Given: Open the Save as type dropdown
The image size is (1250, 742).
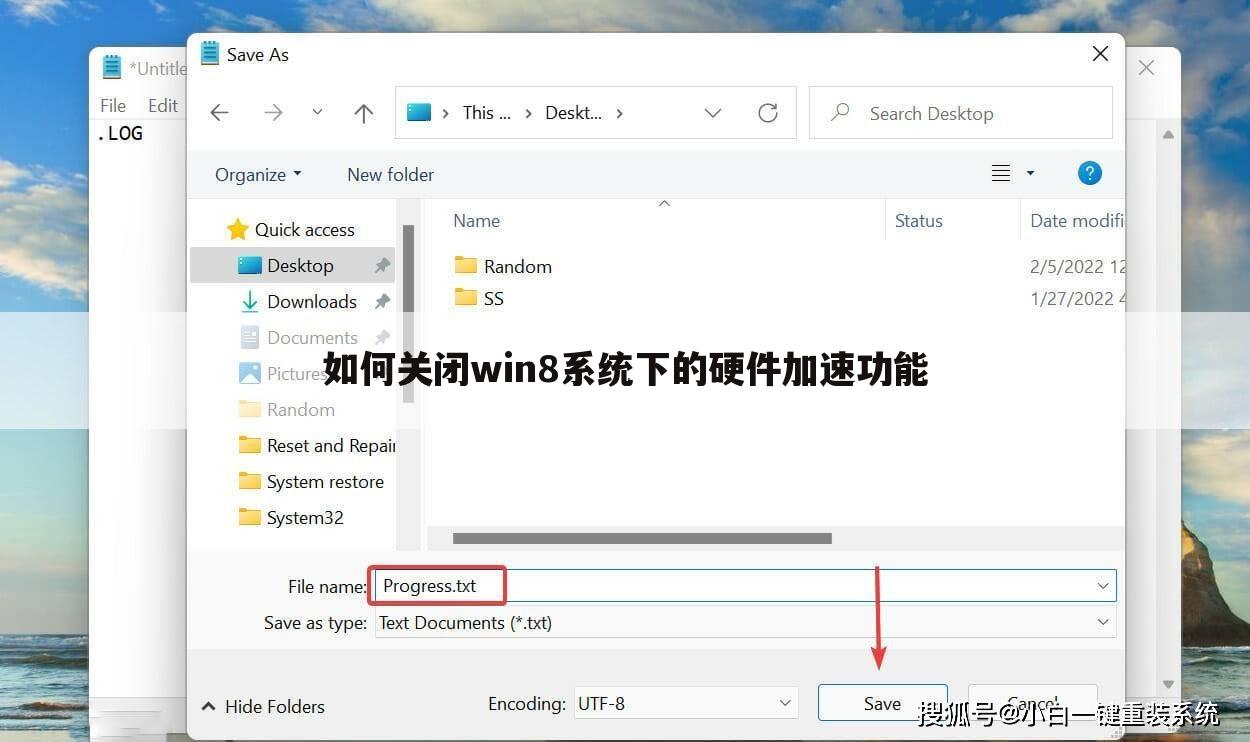Looking at the screenshot, I should 1102,622.
